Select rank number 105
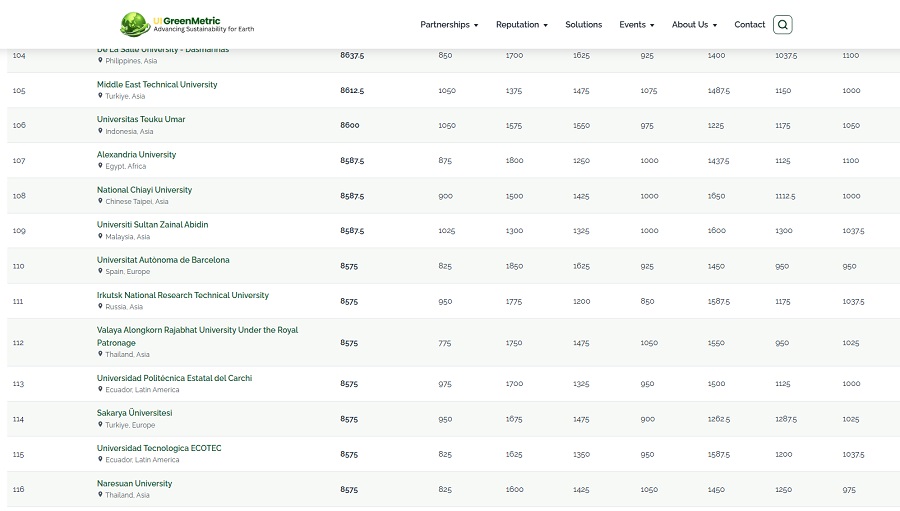Viewport: 900px width, 511px height. pos(19,91)
